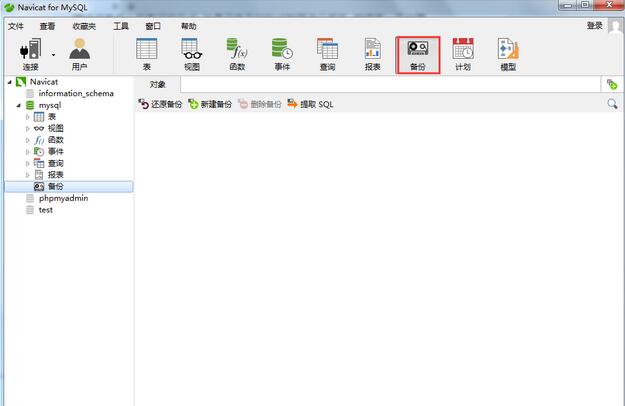Select 报表 in the mysql tree

pos(55,175)
